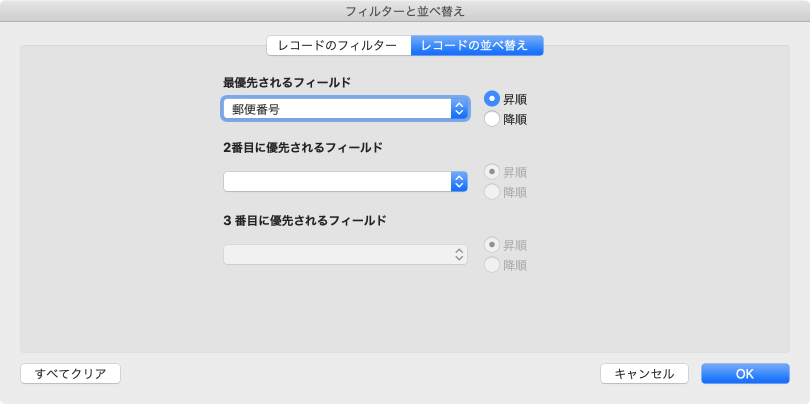Pick 昇順 for the third-priority field
The width and height of the screenshot is (810, 404).
tap(492, 244)
